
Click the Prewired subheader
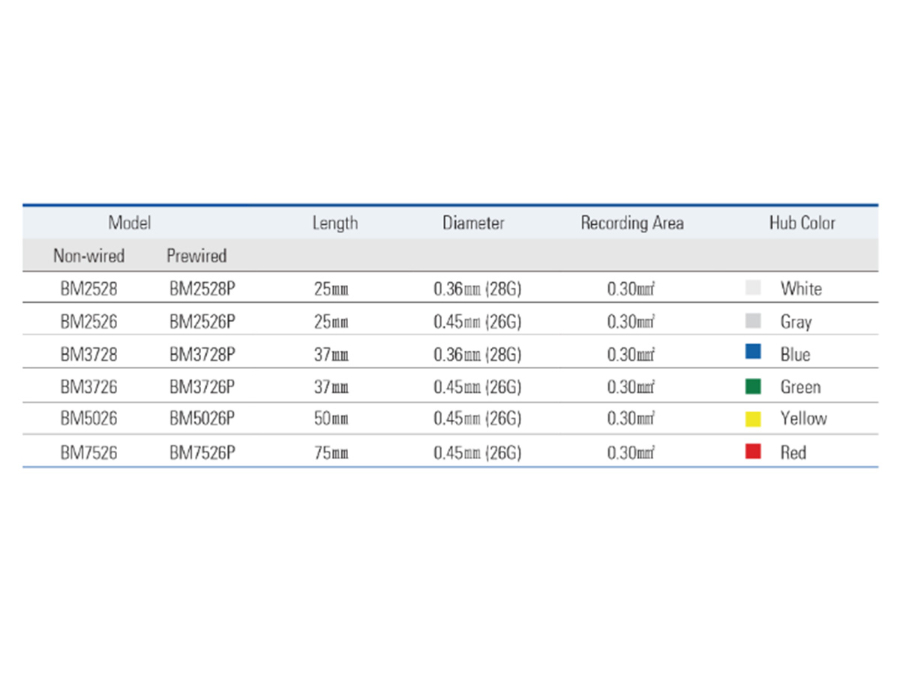[196, 255]
